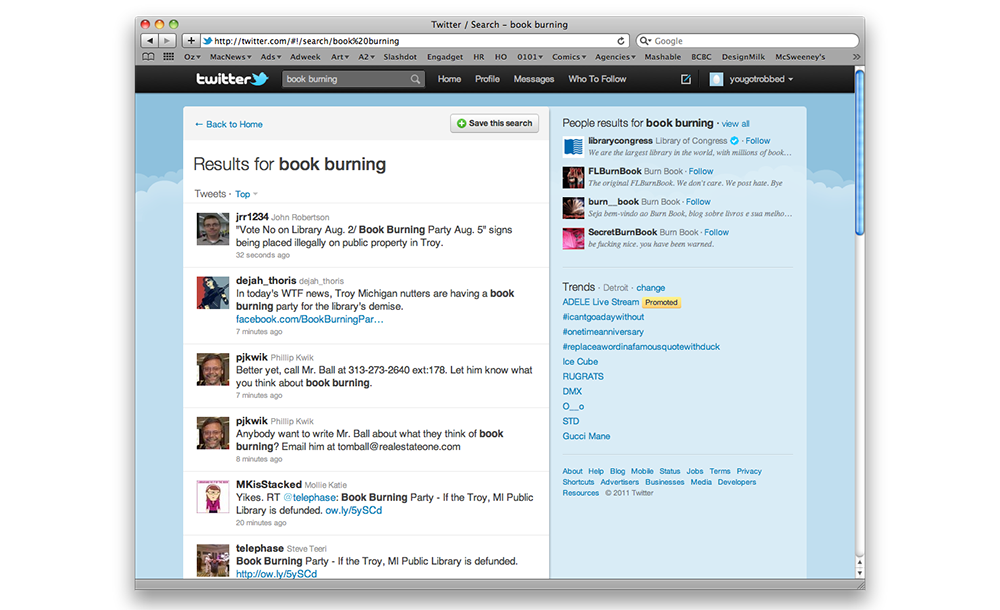Expand the Oz bookmarks folder

pyautogui.click(x=192, y=57)
